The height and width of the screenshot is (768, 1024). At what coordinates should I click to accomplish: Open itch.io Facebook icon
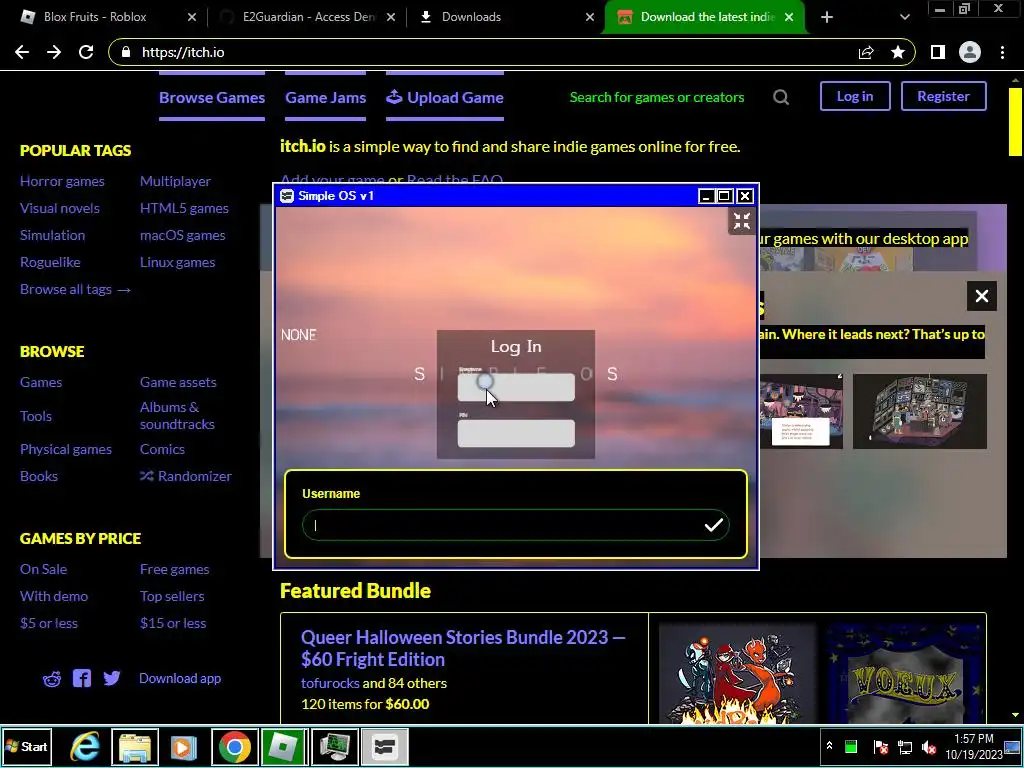[82, 679]
